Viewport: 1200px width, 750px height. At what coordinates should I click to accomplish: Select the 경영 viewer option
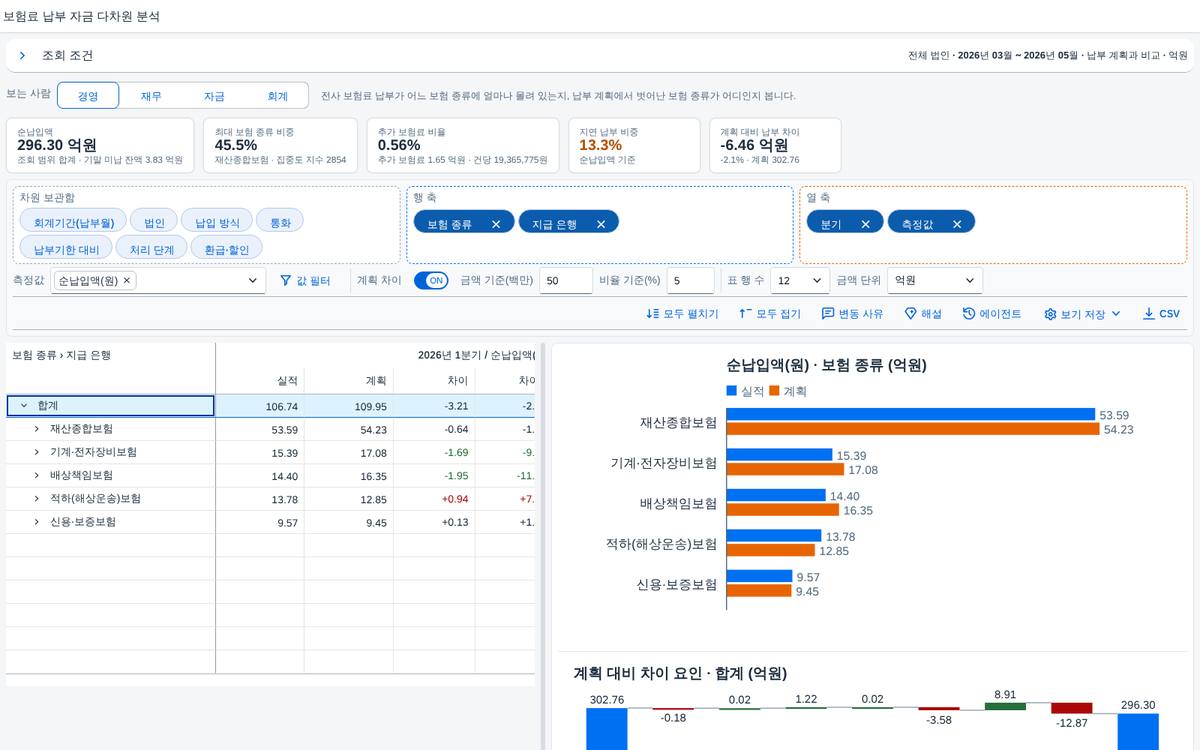click(x=88, y=96)
